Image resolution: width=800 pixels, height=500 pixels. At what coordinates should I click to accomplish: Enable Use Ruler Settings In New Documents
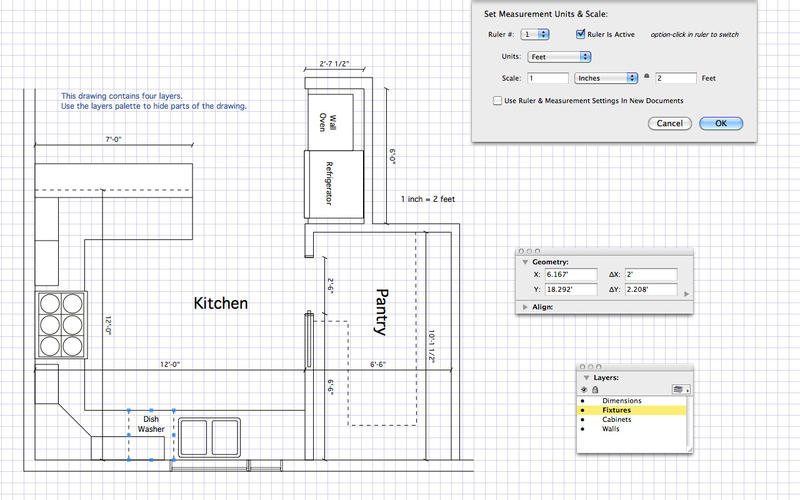click(x=497, y=101)
